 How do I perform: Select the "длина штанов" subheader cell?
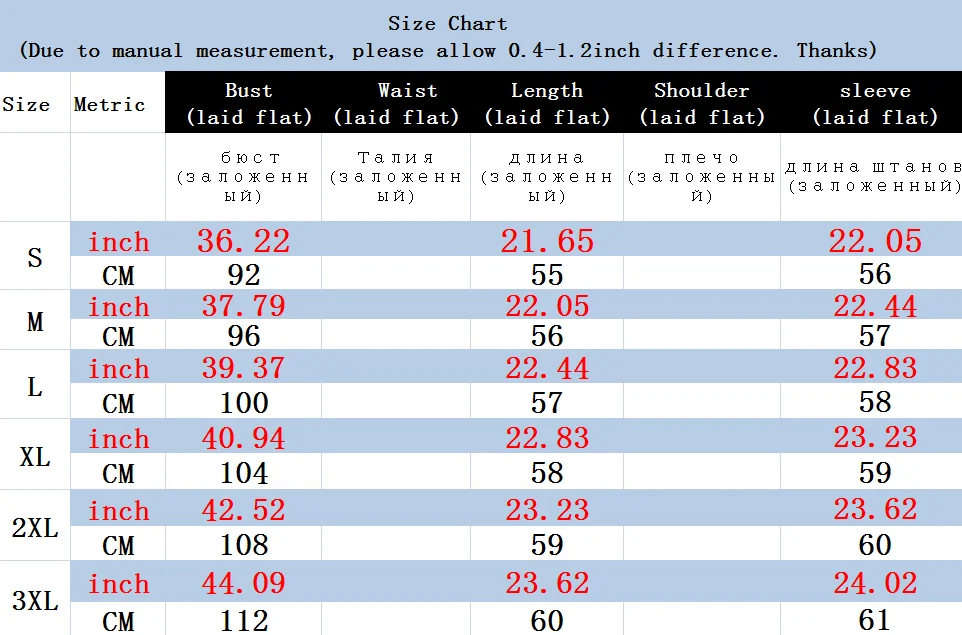(872, 176)
